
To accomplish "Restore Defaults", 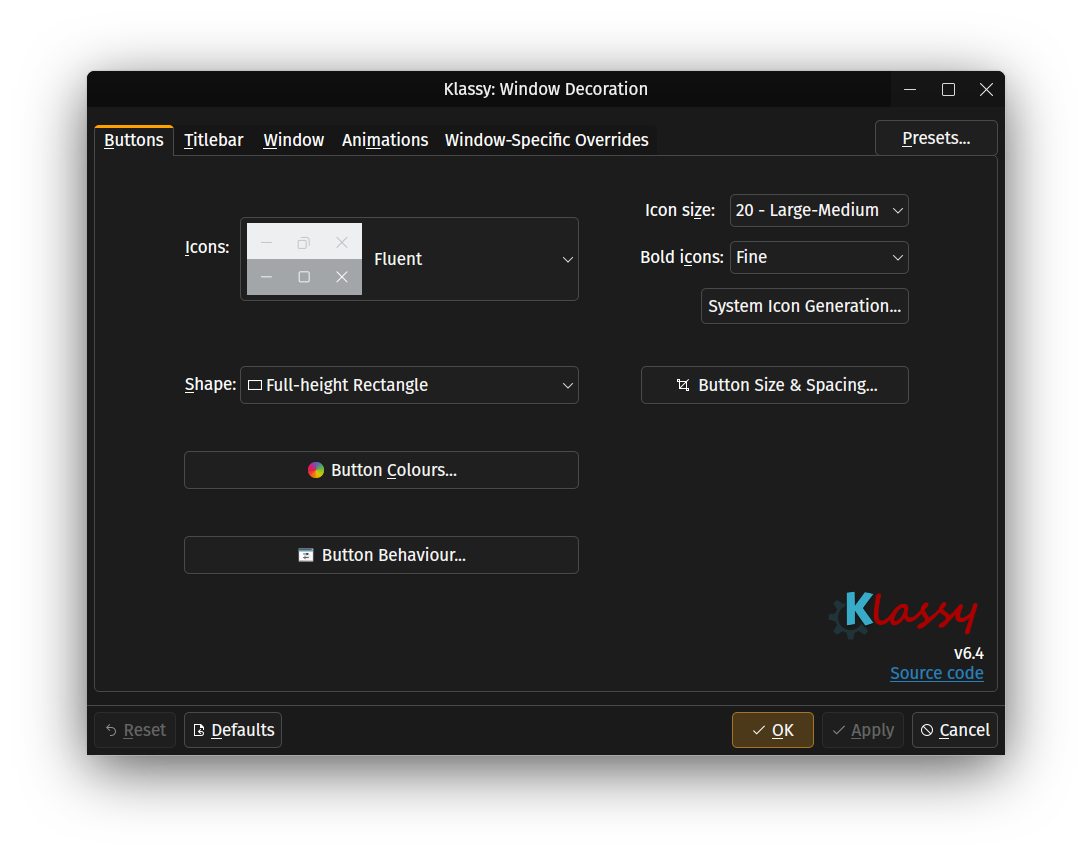I will (233, 730).
